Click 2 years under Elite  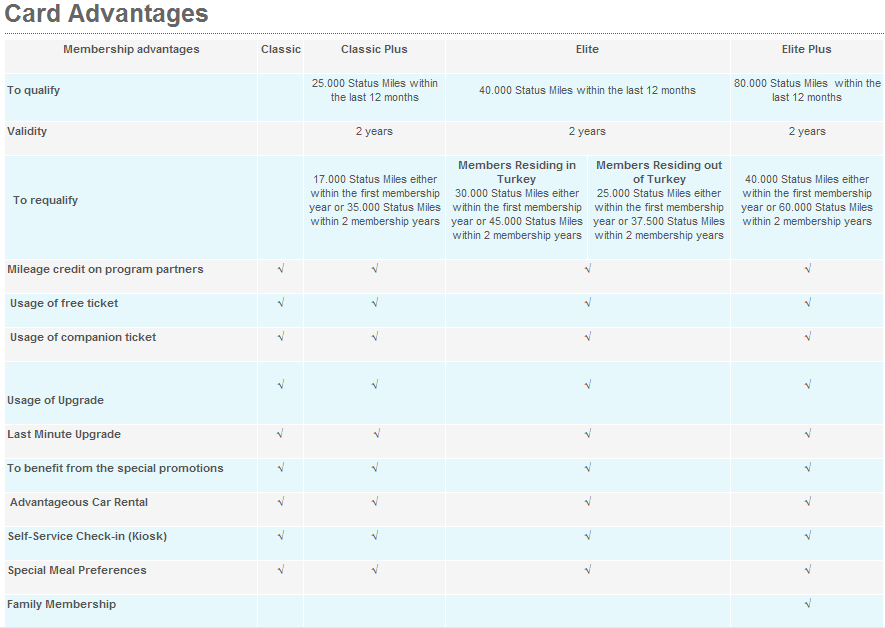(587, 131)
